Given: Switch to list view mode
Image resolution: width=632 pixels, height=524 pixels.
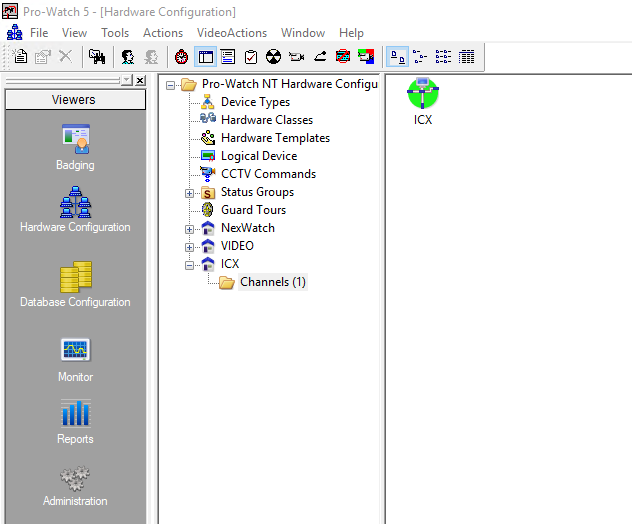Looking at the screenshot, I should (x=443, y=57).
